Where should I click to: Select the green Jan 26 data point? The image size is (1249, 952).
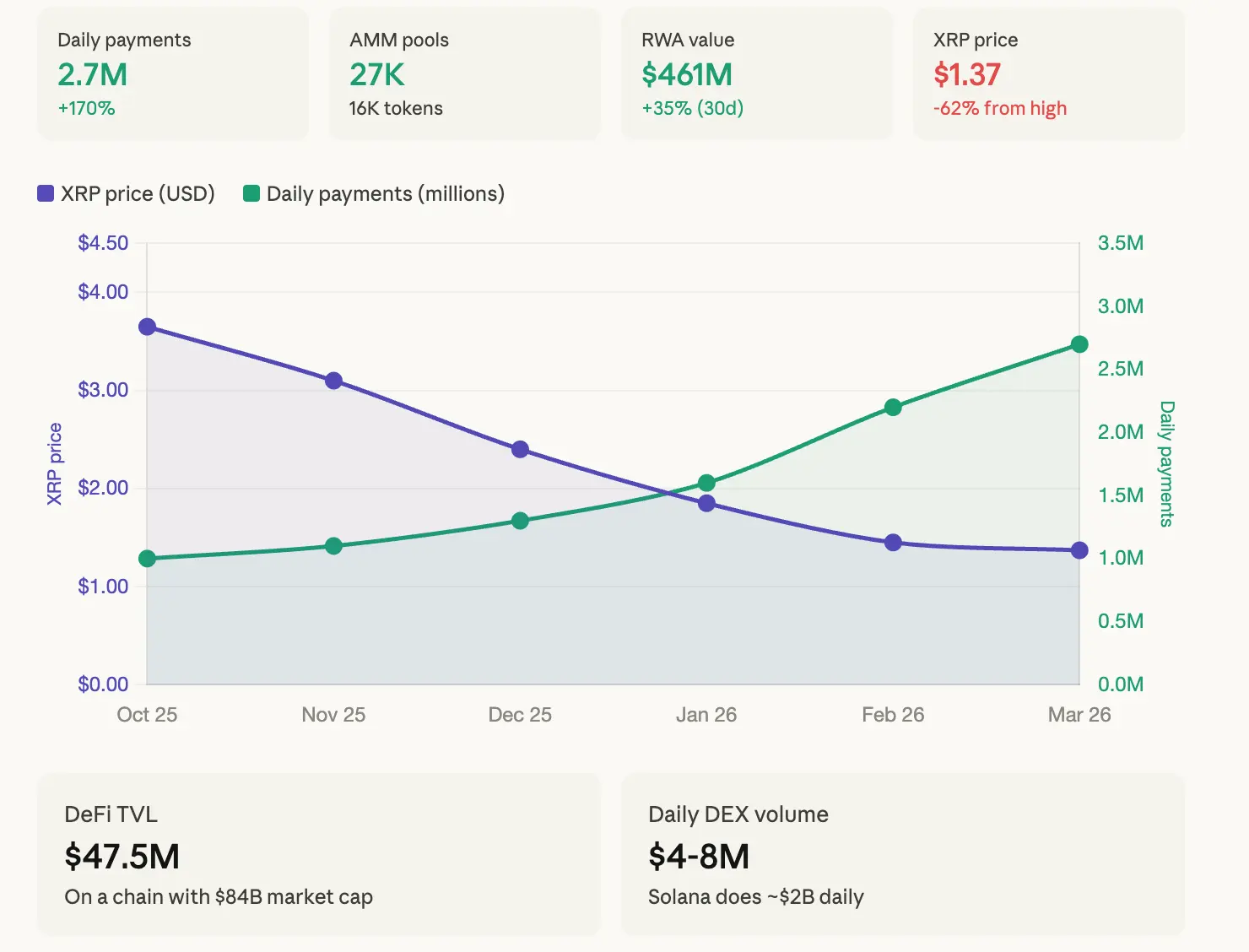pos(706,483)
